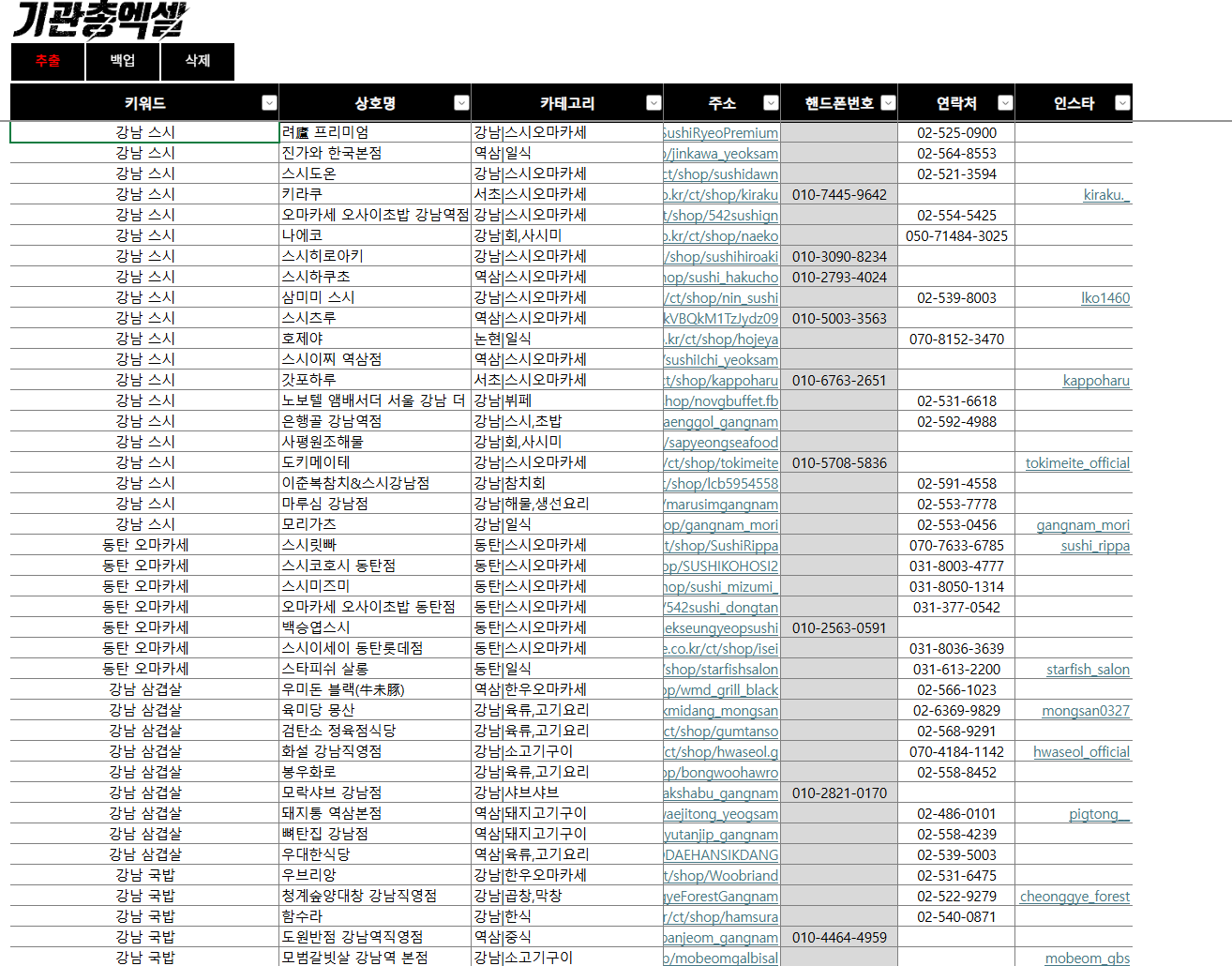Open the cheonggye_forest Instagram link
1232x966 pixels.
tap(1074, 897)
